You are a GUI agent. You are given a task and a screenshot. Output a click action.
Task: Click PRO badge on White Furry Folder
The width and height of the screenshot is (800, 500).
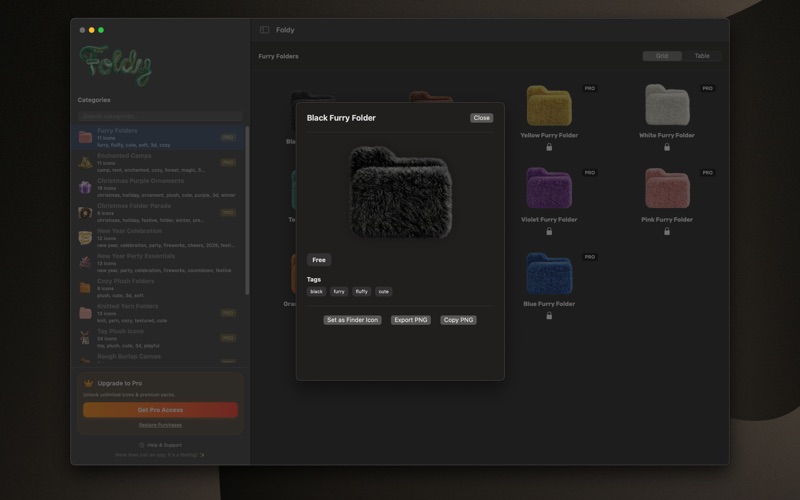click(x=707, y=88)
